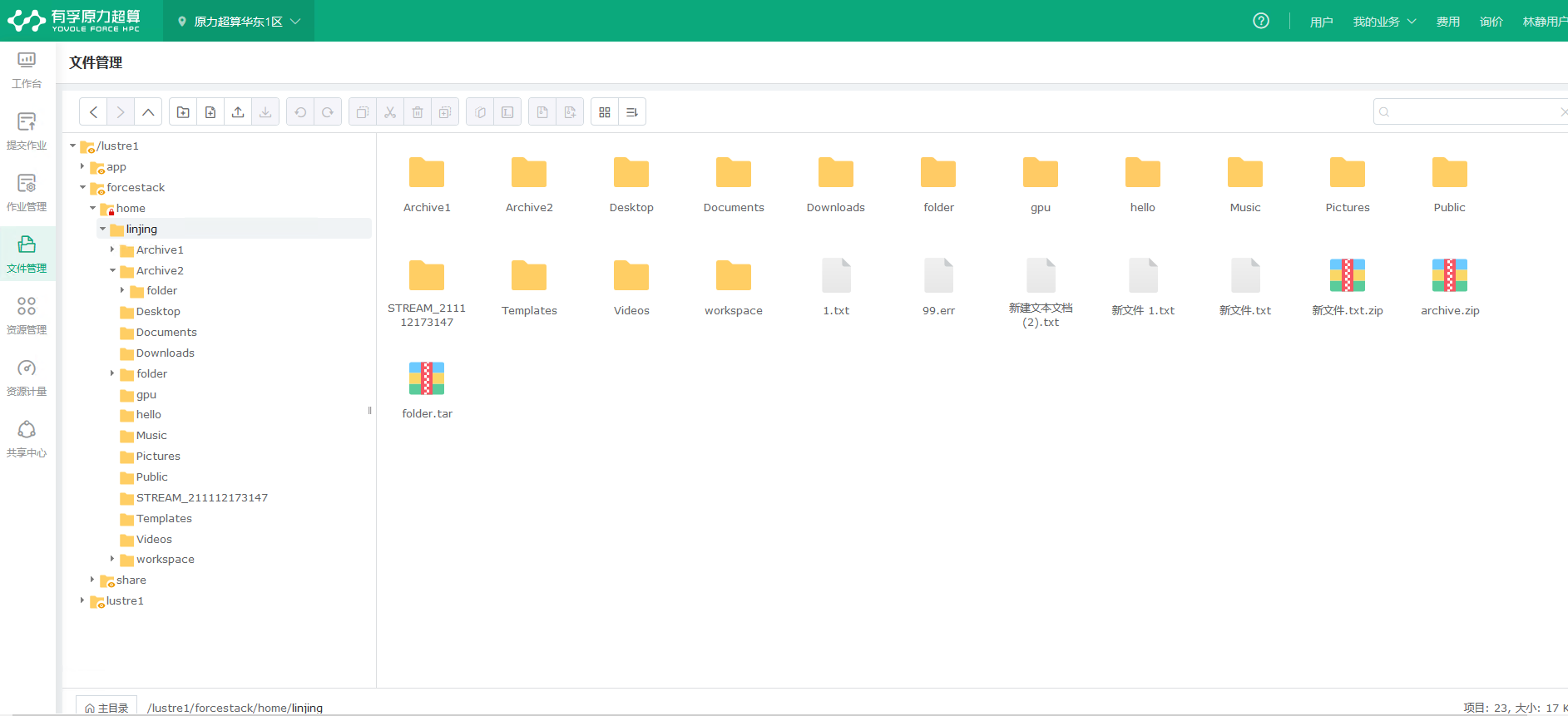Collapse the home tree node

point(92,208)
